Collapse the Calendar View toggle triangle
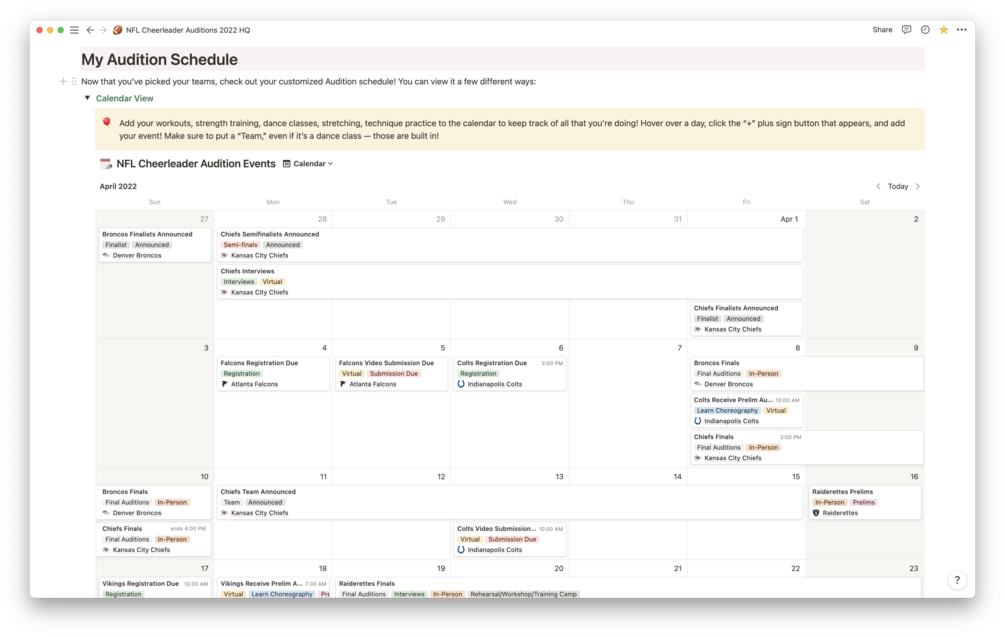This screenshot has height=637, width=1005. 87,98
